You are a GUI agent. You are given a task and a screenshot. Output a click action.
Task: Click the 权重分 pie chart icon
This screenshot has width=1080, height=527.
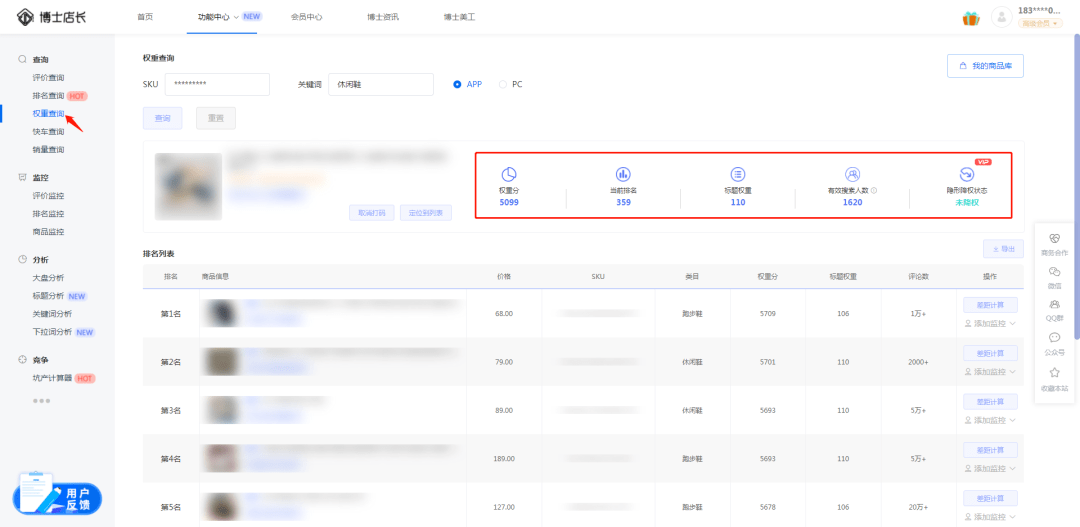(508, 174)
